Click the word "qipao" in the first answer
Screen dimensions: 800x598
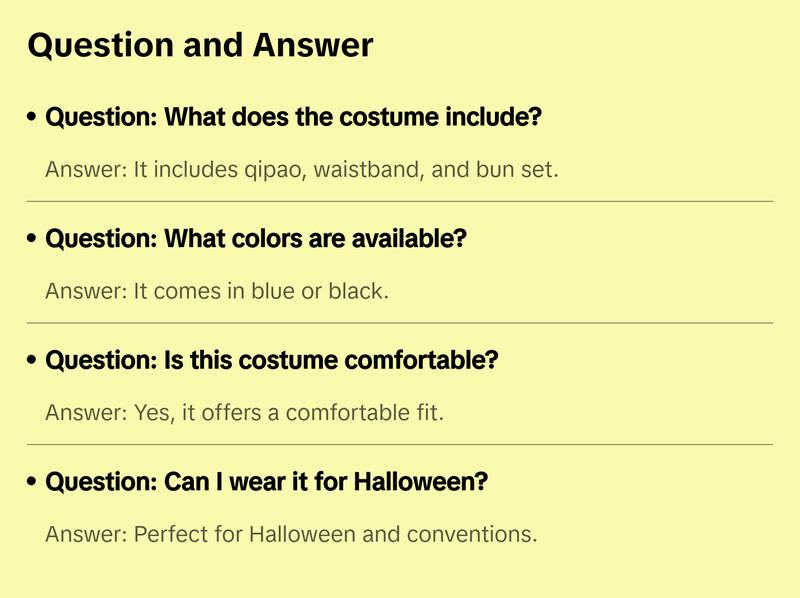coord(273,171)
